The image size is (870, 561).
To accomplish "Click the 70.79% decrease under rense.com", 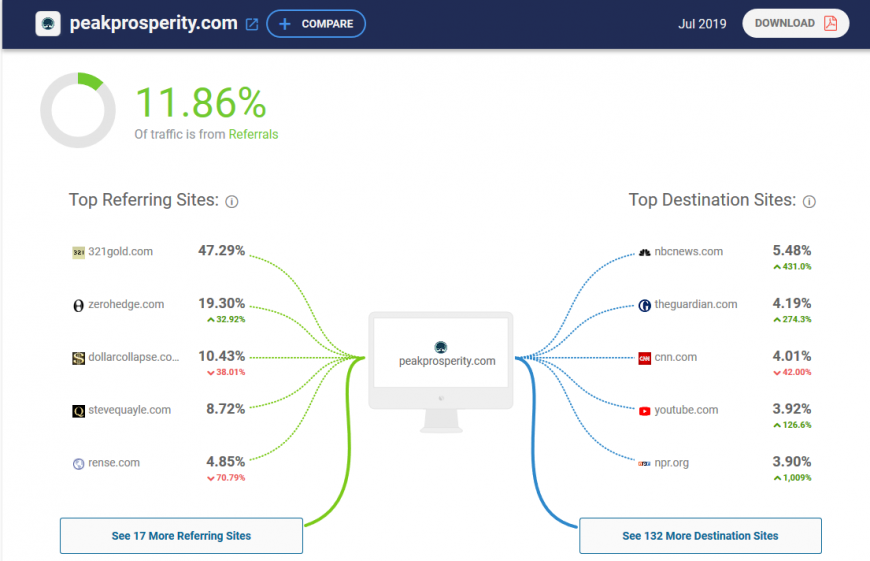I will [226, 477].
